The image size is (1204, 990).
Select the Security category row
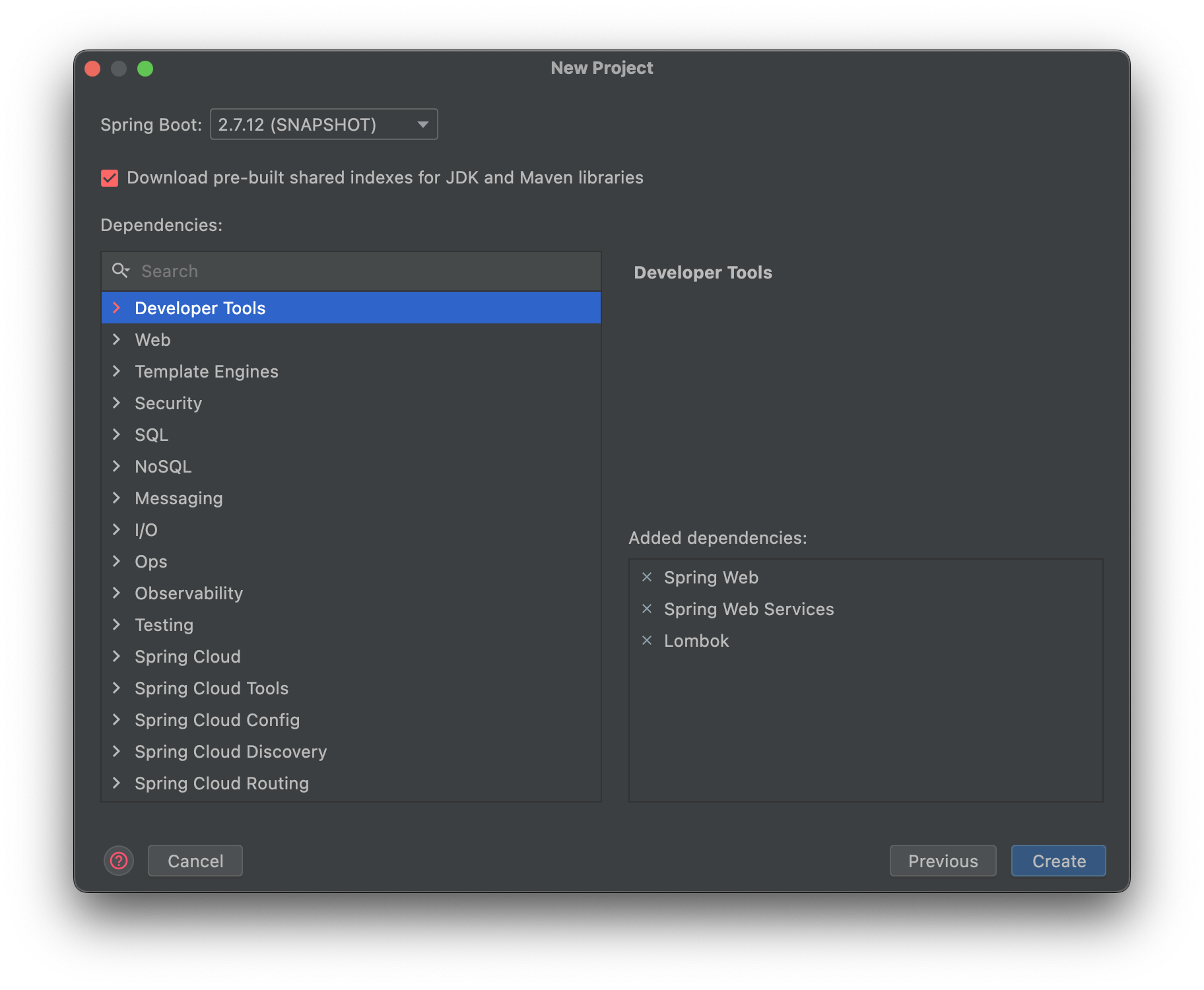[x=351, y=403]
